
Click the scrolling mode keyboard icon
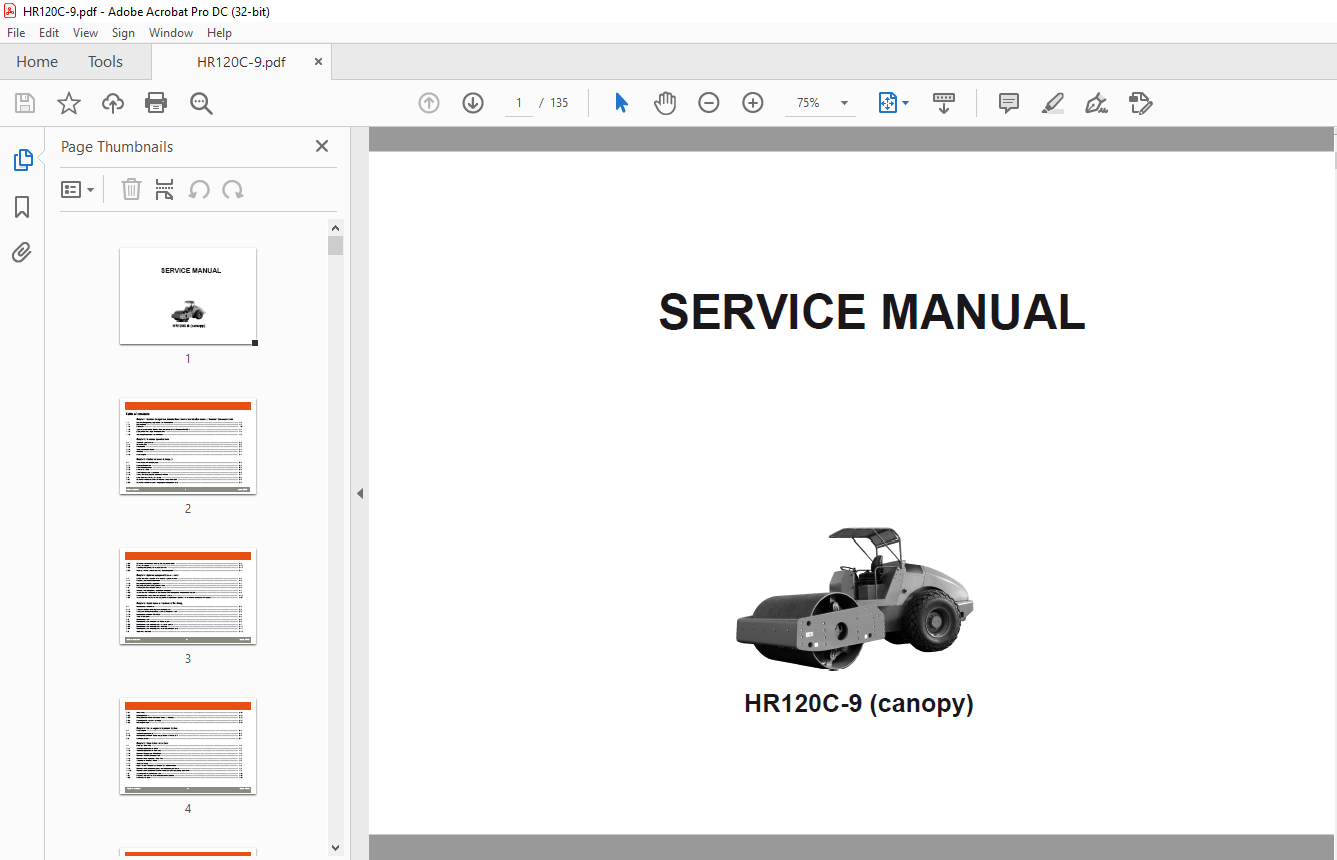pos(944,103)
